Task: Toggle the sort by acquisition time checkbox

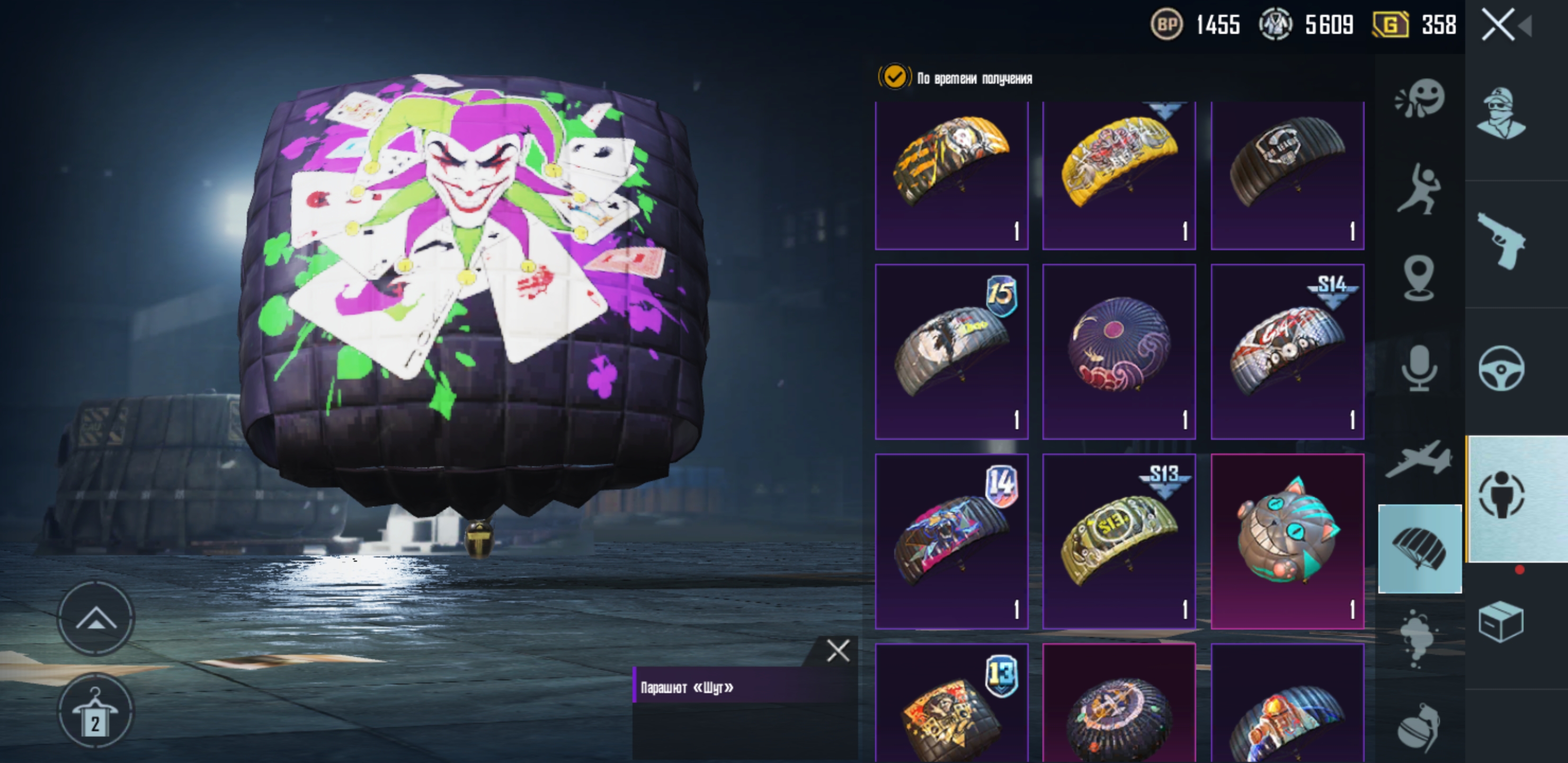Action: point(894,77)
